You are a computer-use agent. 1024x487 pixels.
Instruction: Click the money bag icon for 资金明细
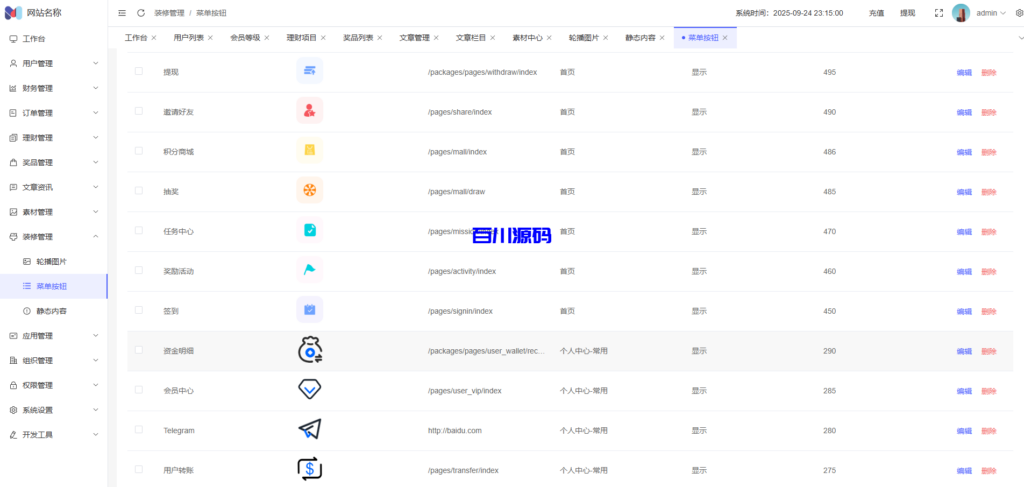point(309,350)
